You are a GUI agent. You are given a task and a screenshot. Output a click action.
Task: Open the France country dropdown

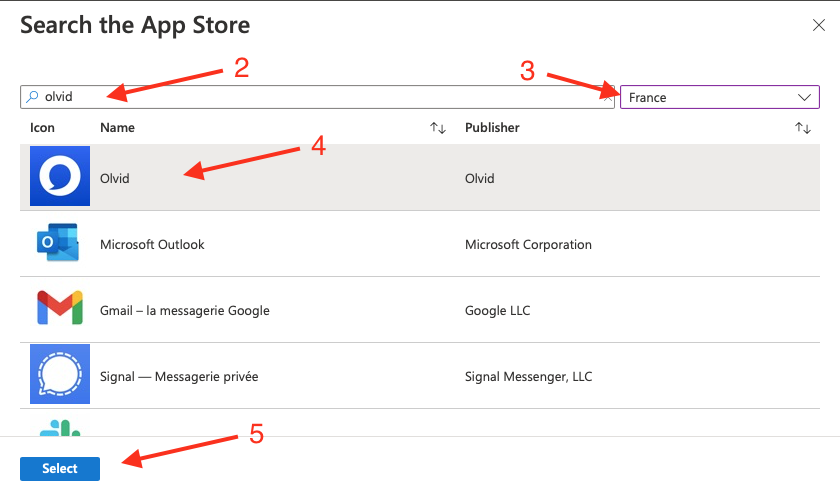pos(719,97)
